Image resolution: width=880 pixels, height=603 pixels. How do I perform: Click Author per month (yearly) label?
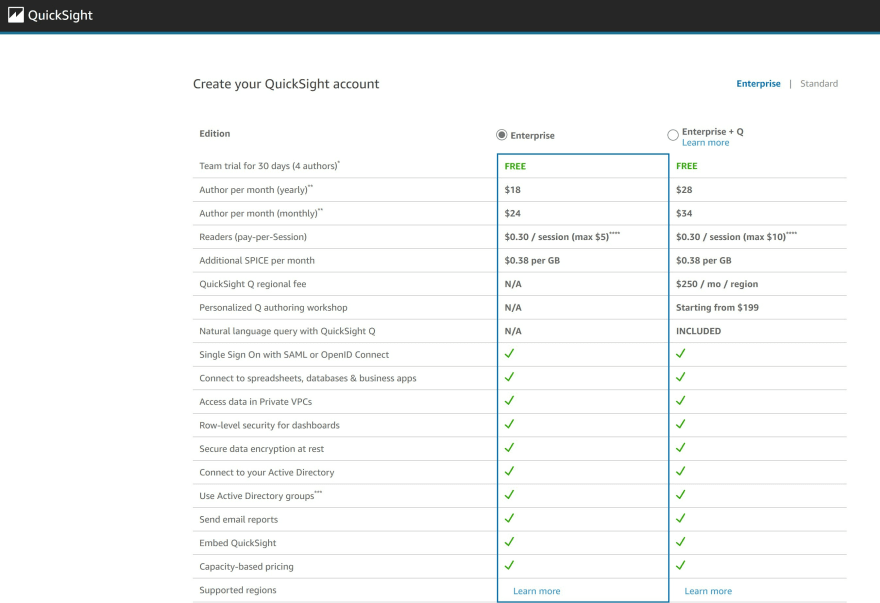256,190
